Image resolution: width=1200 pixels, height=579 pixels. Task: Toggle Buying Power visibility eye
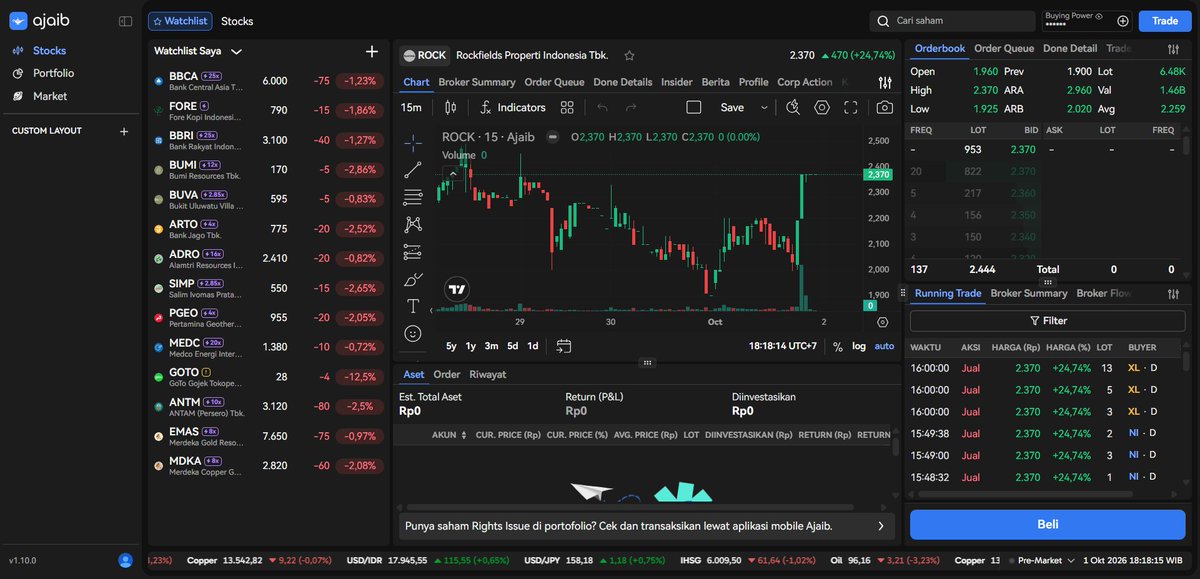point(1098,16)
